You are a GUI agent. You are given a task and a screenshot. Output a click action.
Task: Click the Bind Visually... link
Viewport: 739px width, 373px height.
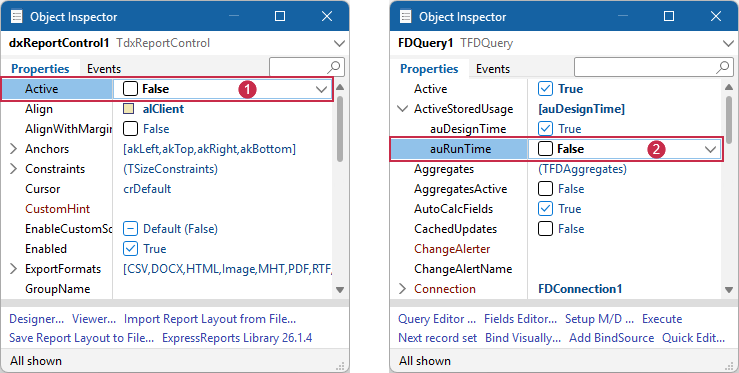[x=523, y=338]
